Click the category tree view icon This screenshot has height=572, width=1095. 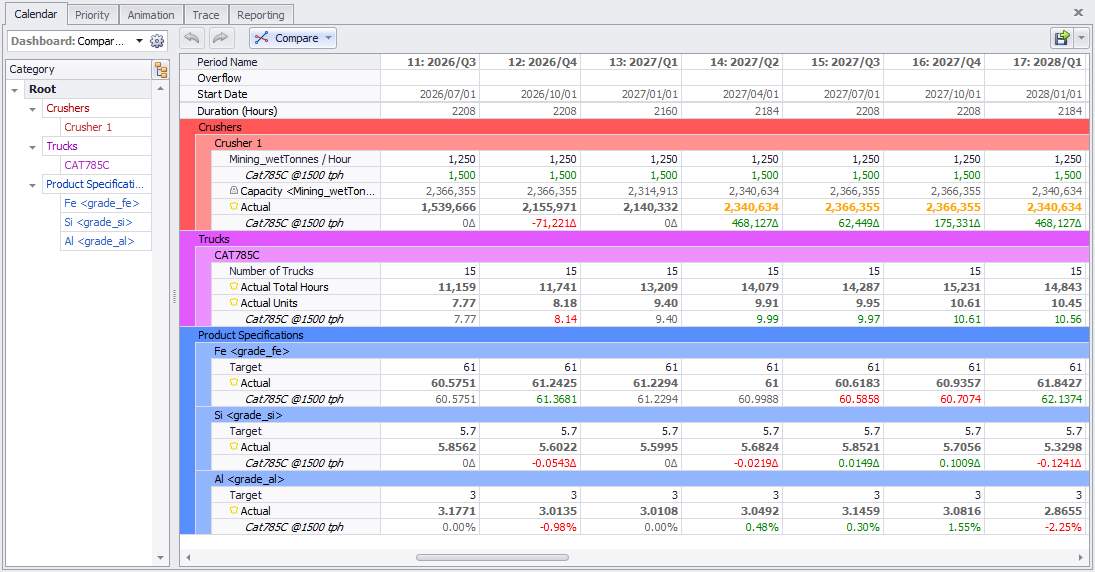tap(160, 69)
